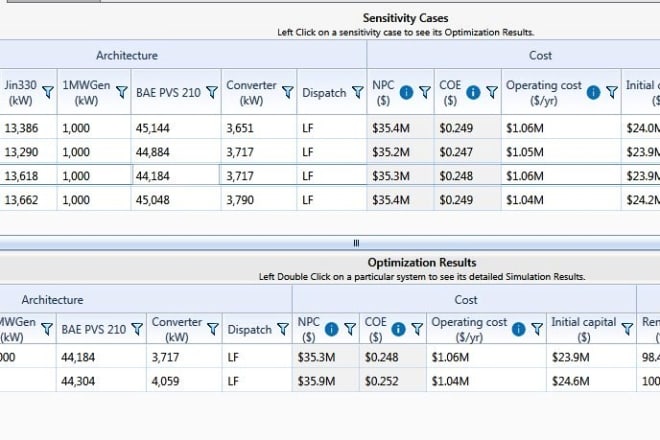660x440 pixels.
Task: Filter Dispatch column in Optimization Results
Action: pyautogui.click(x=283, y=329)
